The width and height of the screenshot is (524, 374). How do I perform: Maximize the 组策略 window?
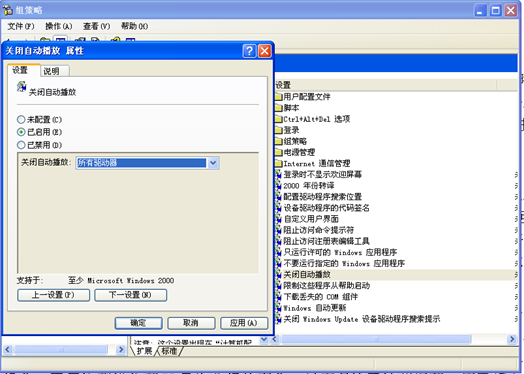click(495, 11)
